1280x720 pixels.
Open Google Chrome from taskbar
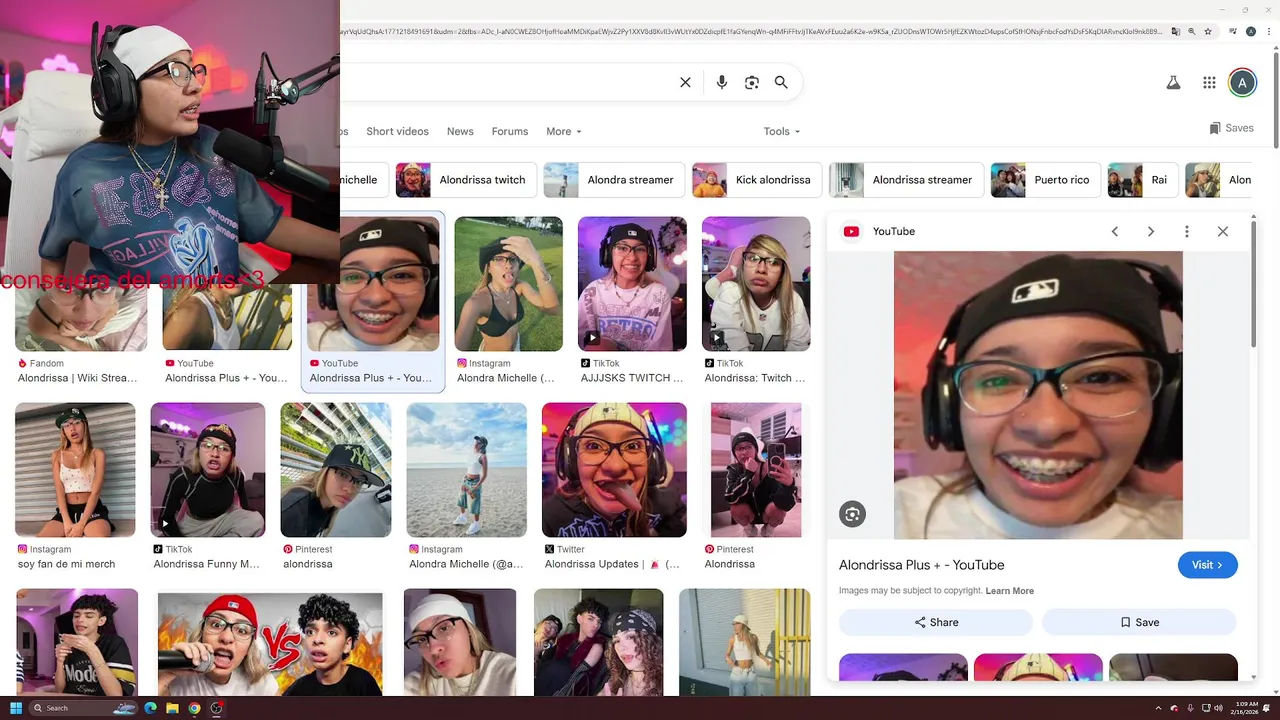pyautogui.click(x=194, y=708)
